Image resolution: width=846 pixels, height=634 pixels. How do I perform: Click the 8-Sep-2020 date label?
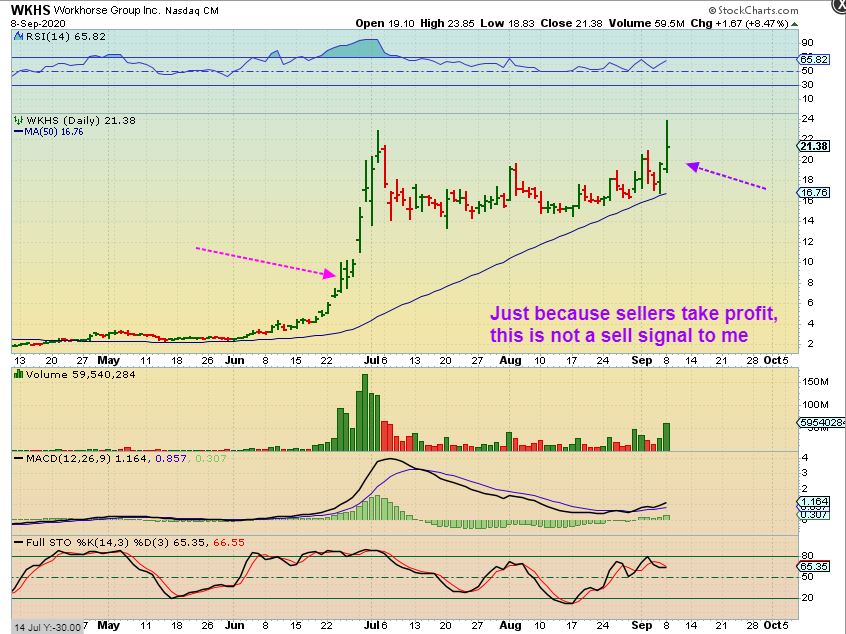38,24
